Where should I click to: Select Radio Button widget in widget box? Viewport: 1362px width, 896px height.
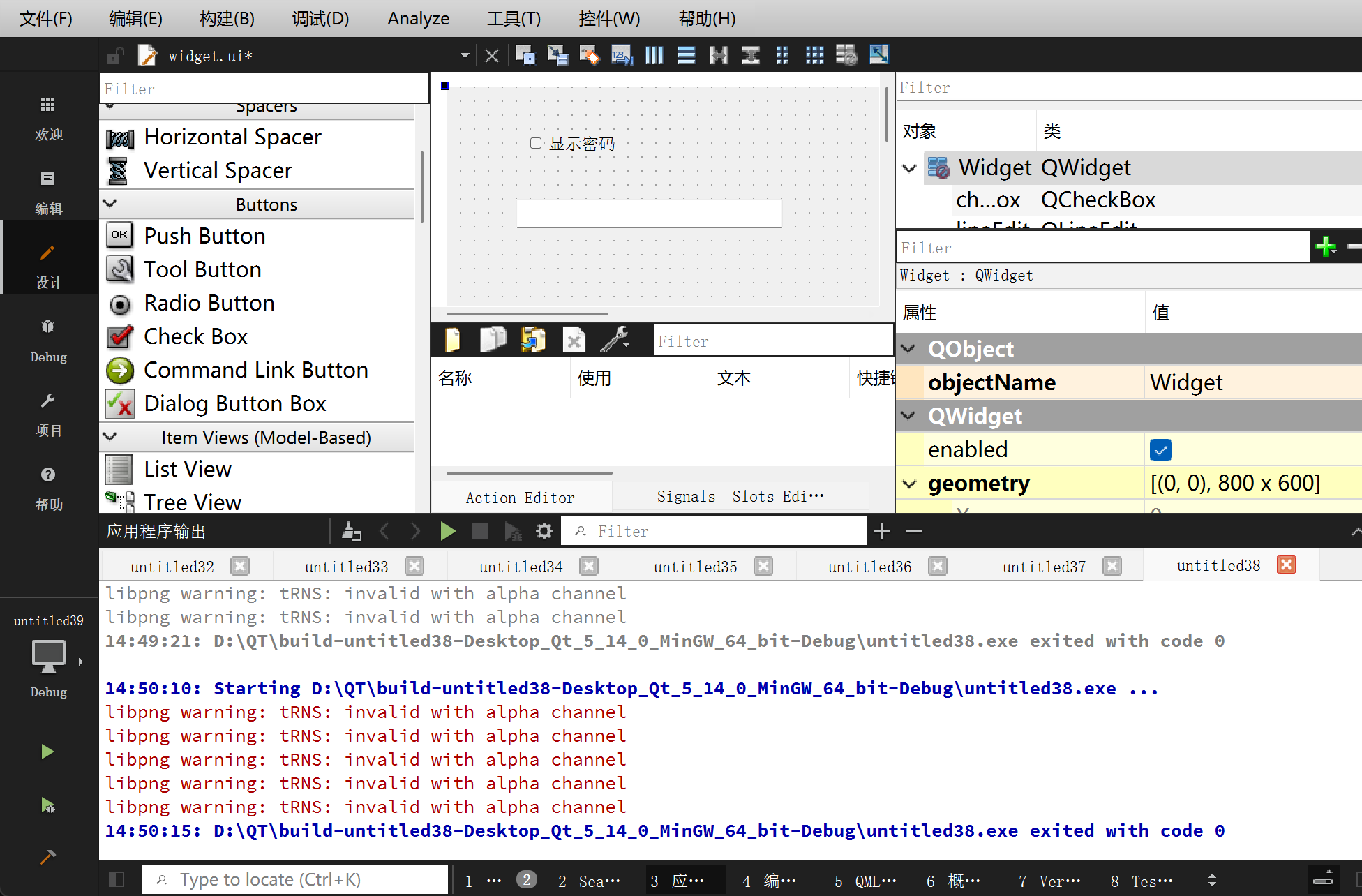click(x=209, y=304)
